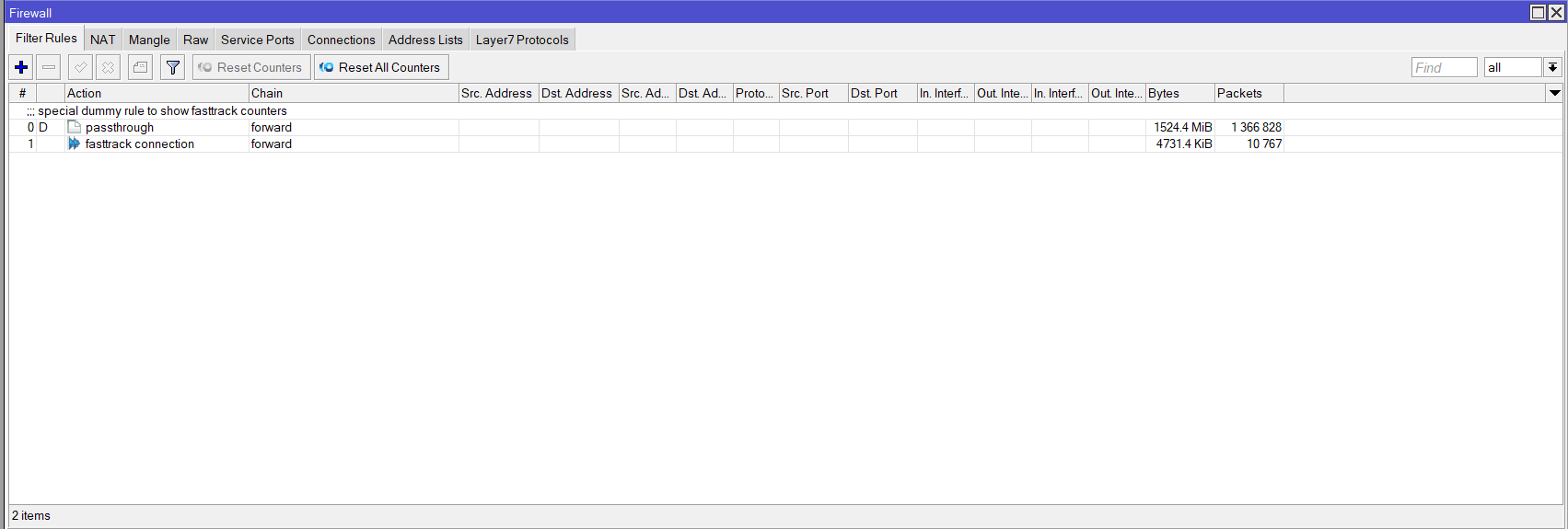
Task: Expand the columns dropdown arrow in header
Action: point(1554,93)
